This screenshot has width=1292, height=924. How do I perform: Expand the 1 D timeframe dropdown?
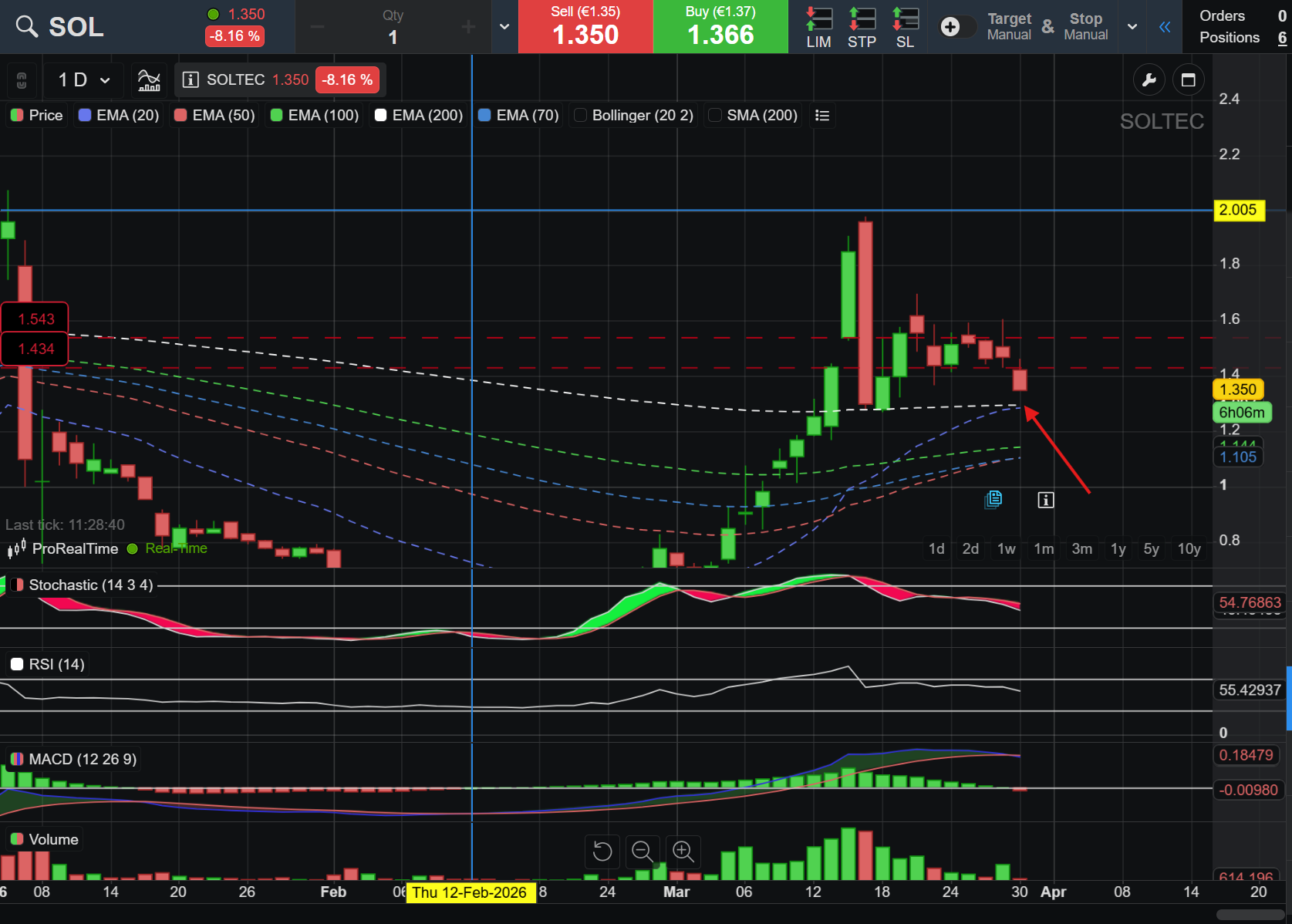coord(84,80)
